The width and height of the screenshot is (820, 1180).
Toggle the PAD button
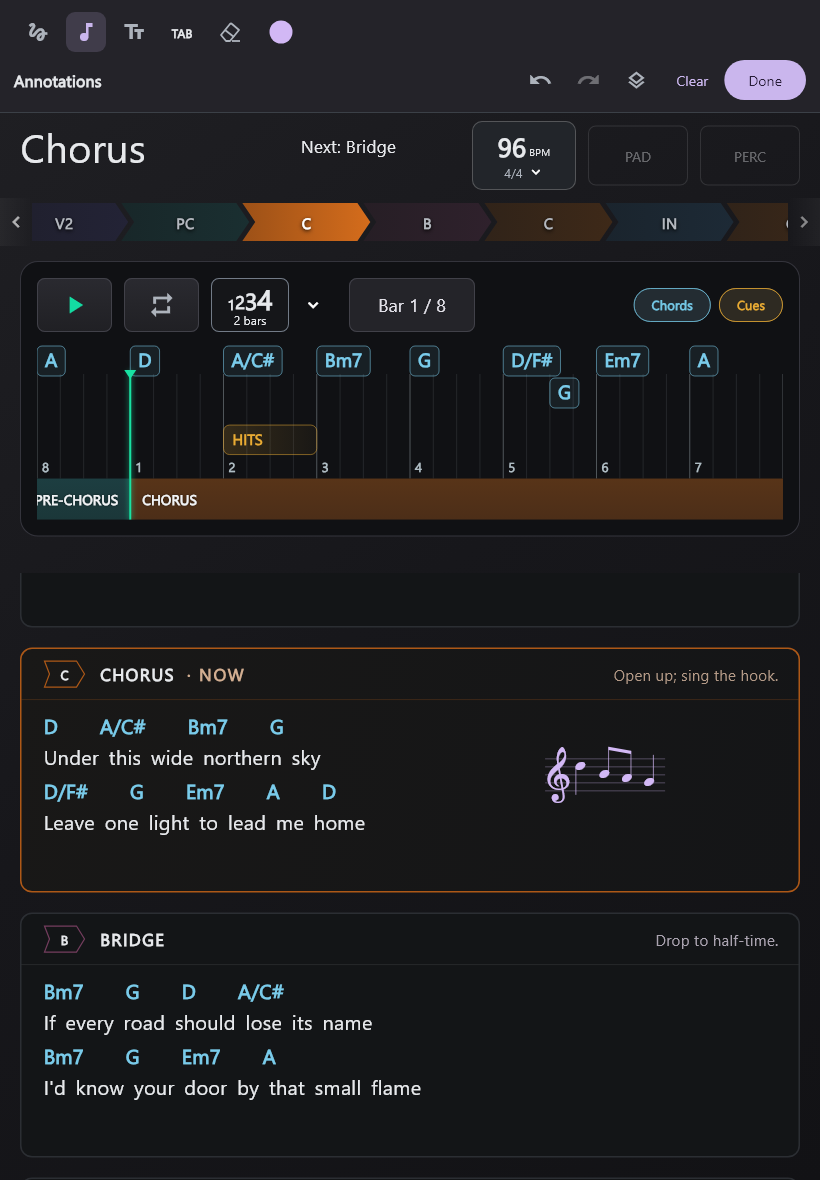pos(637,157)
